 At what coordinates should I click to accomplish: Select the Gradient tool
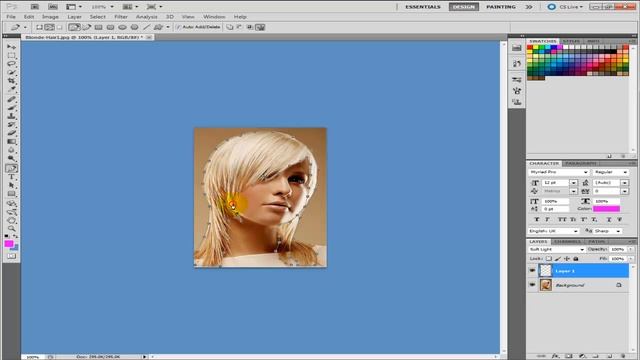tap(11, 142)
